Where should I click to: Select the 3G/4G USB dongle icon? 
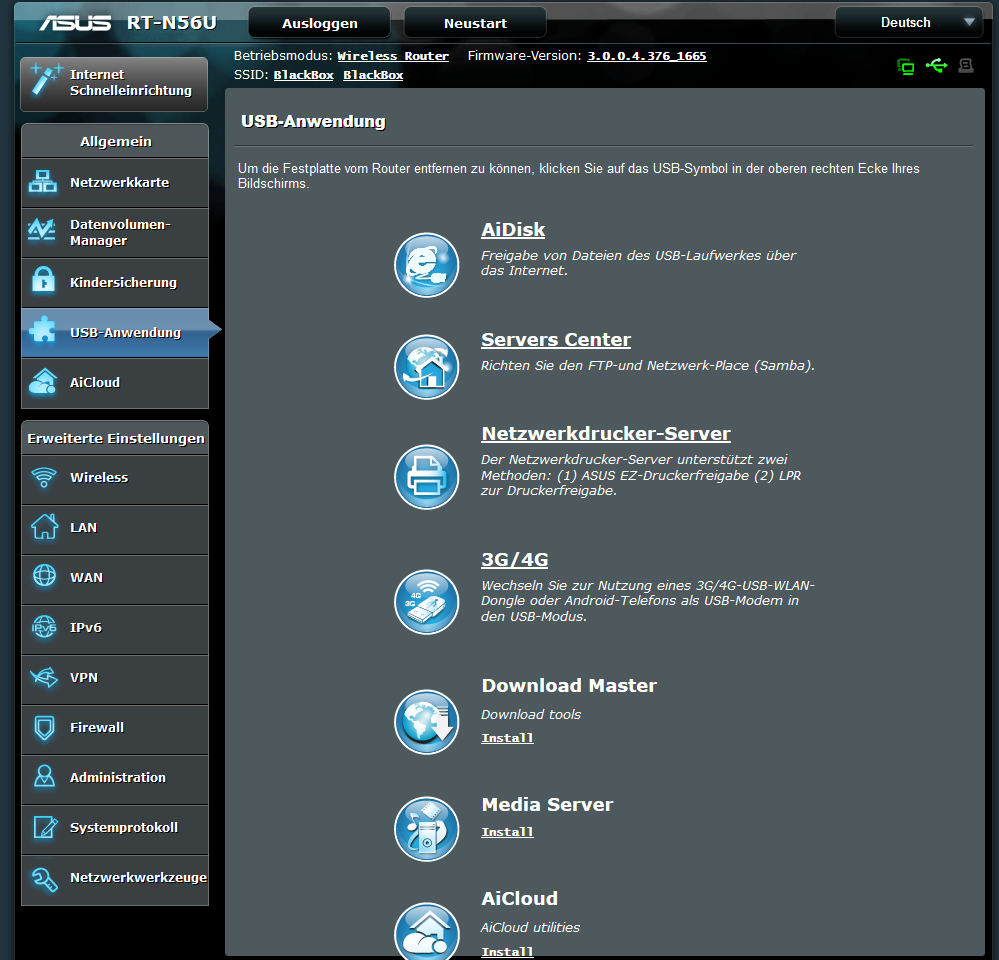426,601
